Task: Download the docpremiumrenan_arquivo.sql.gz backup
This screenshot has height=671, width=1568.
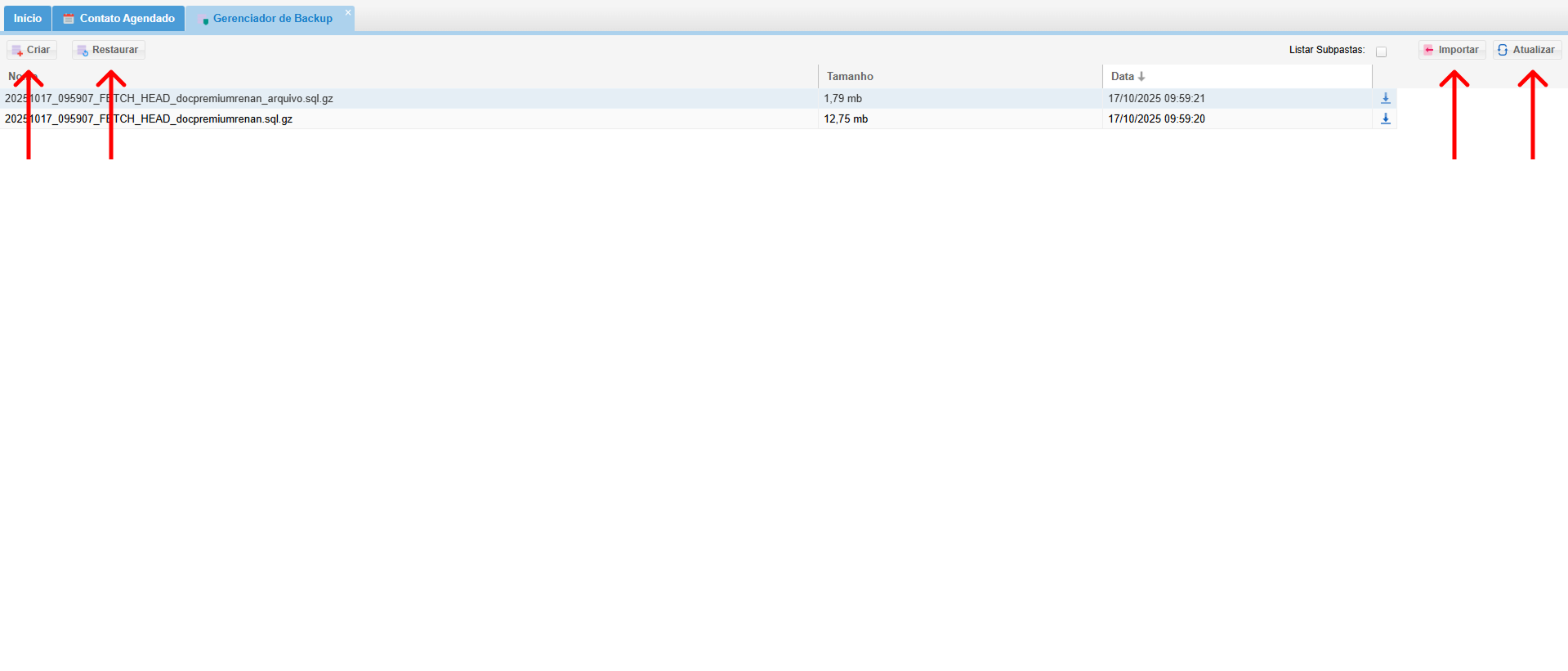Action: 1385,98
